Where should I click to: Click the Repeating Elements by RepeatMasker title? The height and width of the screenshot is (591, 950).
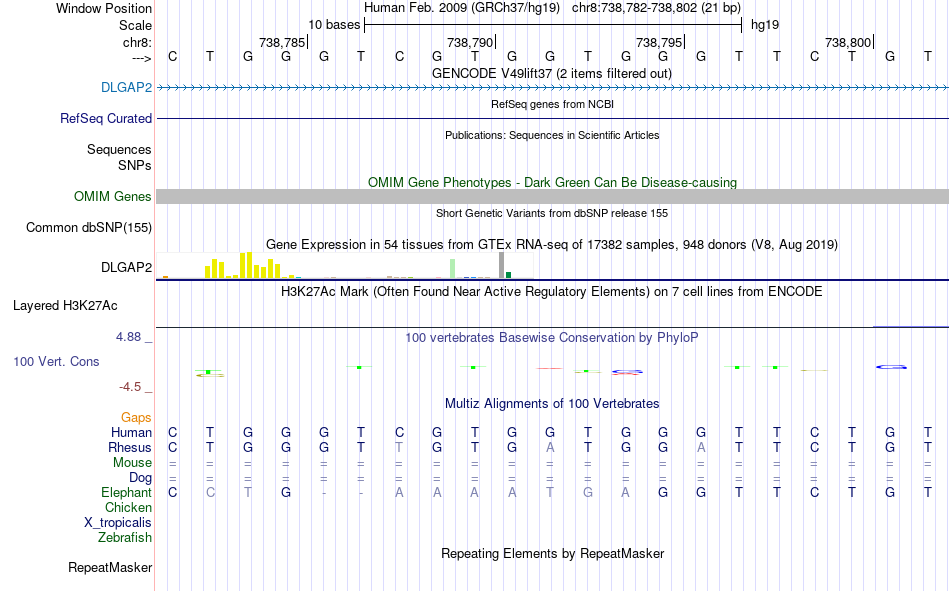[x=553, y=553]
